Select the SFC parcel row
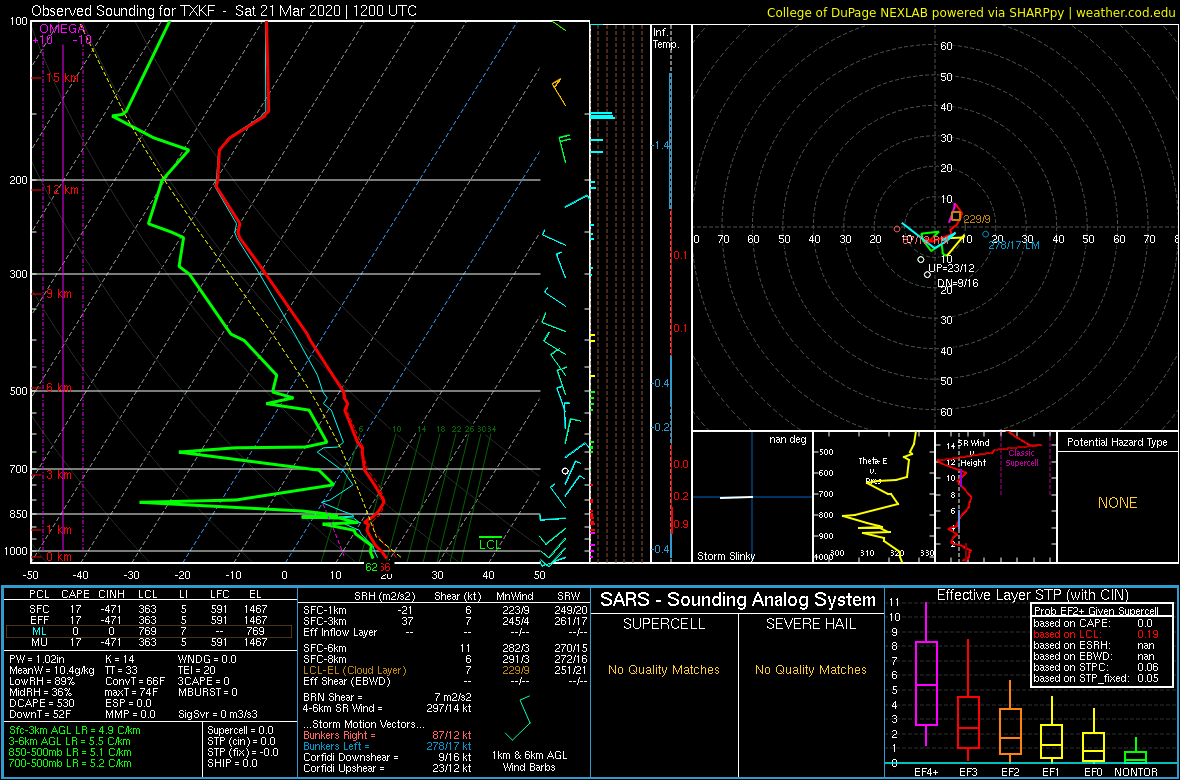1180x780 pixels. click(x=150, y=608)
